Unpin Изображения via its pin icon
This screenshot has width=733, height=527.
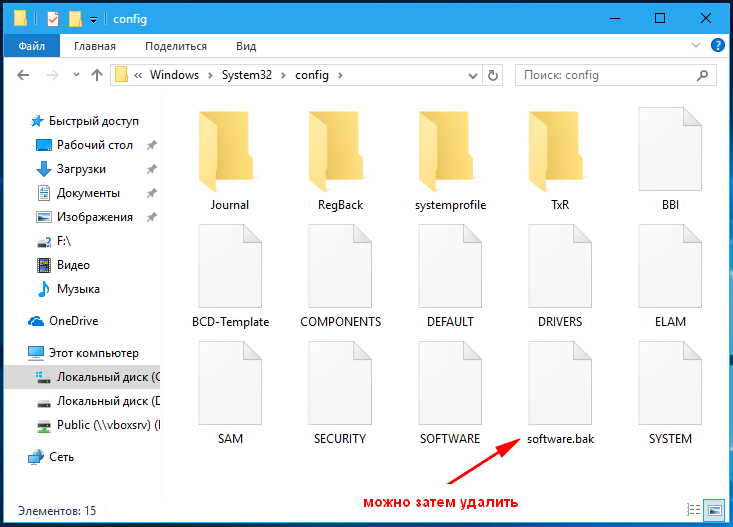(151, 217)
